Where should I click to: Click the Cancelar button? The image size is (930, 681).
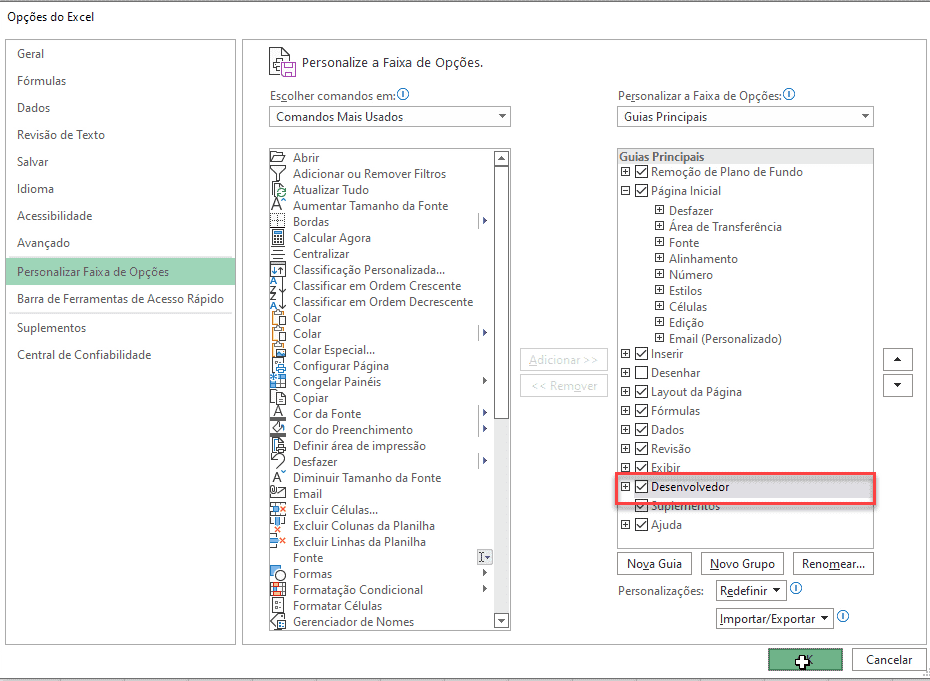point(888,660)
